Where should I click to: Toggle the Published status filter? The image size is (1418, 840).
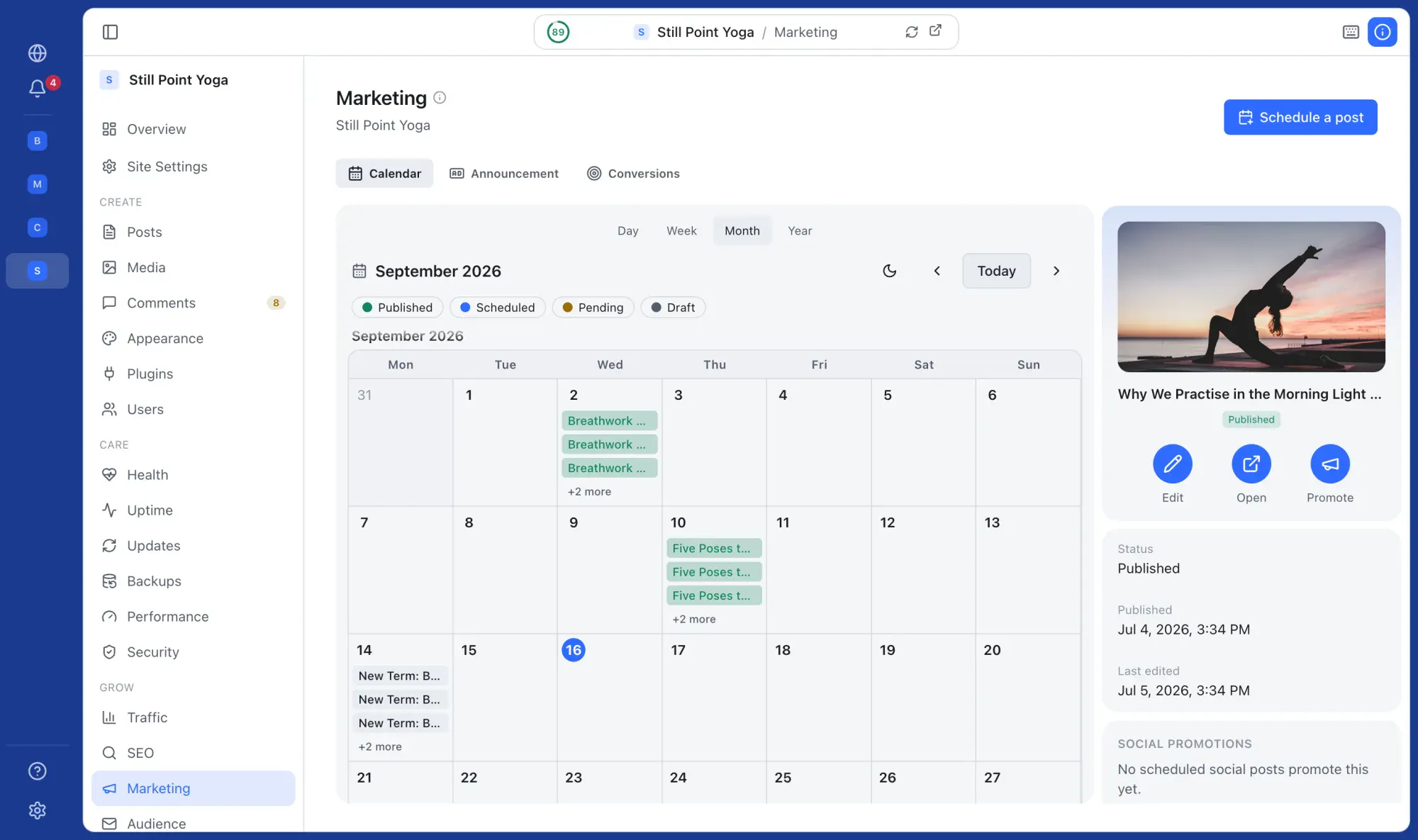(x=397, y=307)
